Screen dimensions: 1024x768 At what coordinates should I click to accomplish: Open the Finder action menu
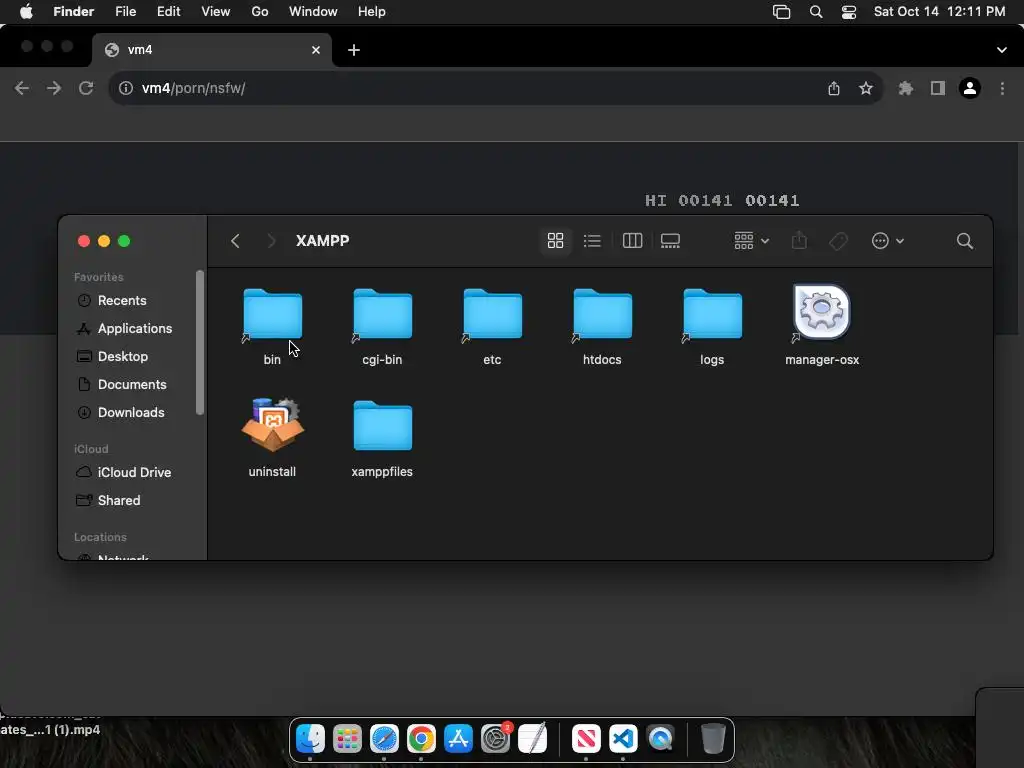(x=888, y=241)
